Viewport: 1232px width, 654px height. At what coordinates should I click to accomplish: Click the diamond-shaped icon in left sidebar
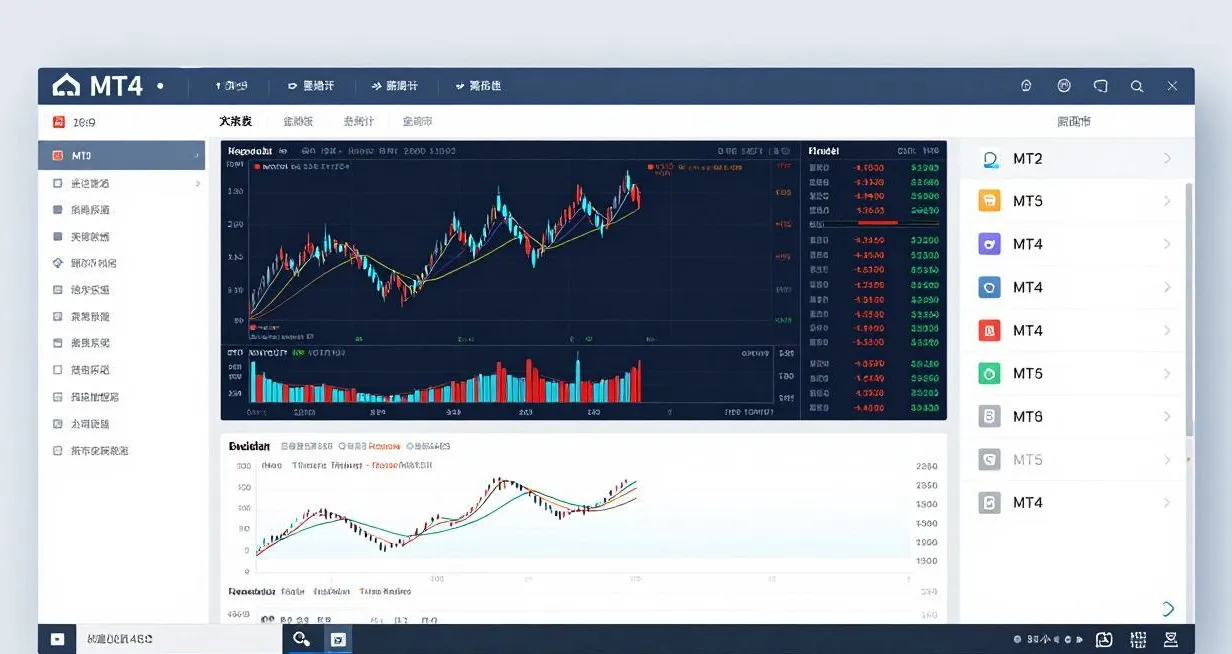[58, 263]
